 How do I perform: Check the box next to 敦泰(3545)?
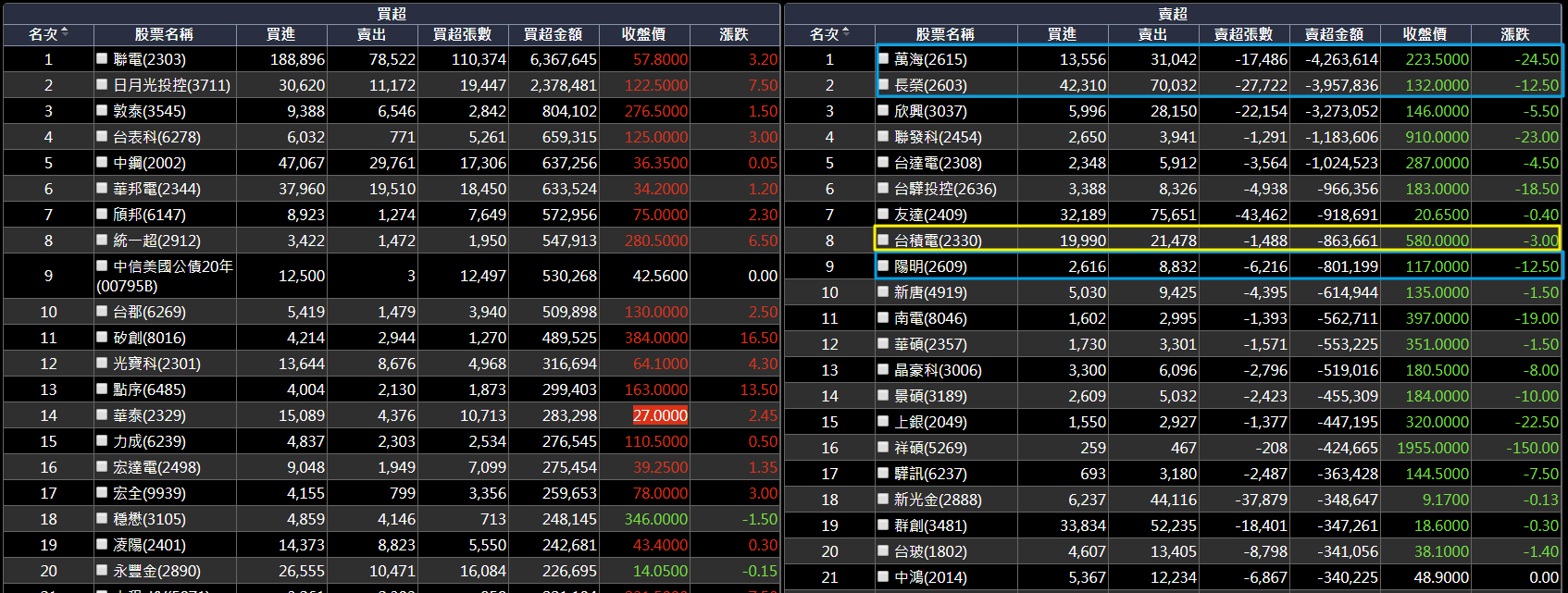tap(102, 110)
